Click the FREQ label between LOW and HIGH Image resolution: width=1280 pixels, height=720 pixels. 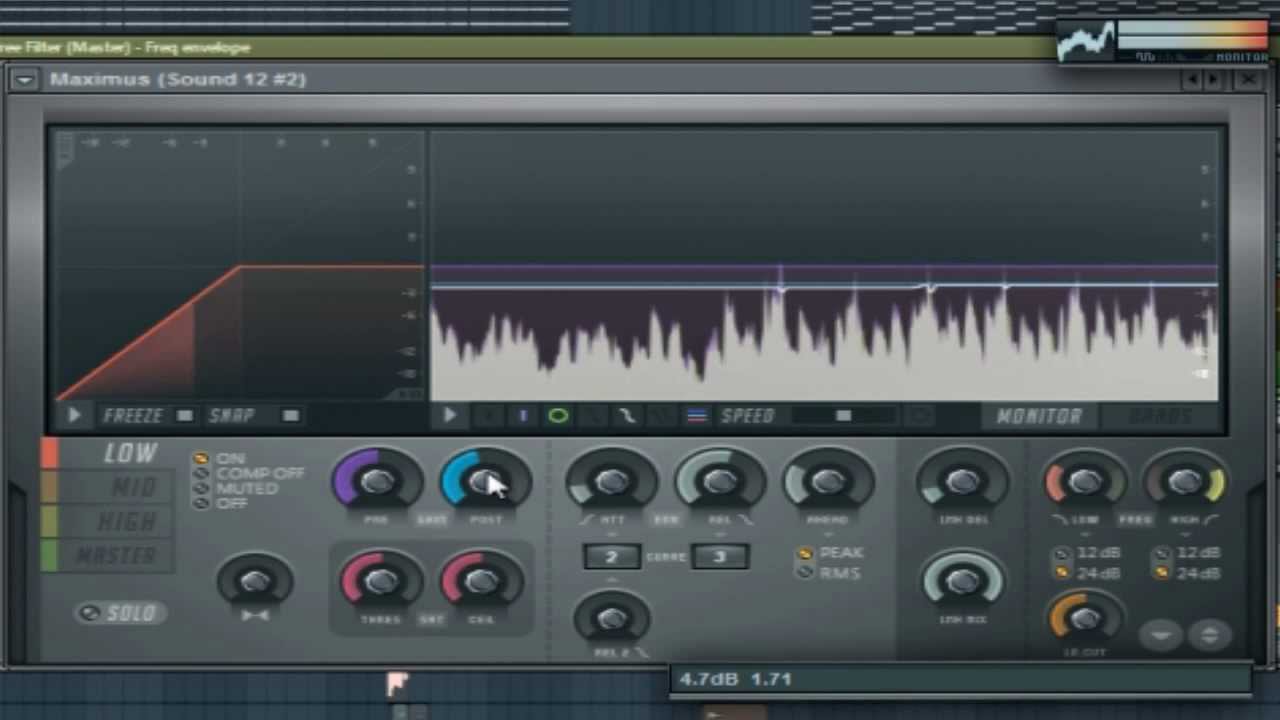(1135, 520)
